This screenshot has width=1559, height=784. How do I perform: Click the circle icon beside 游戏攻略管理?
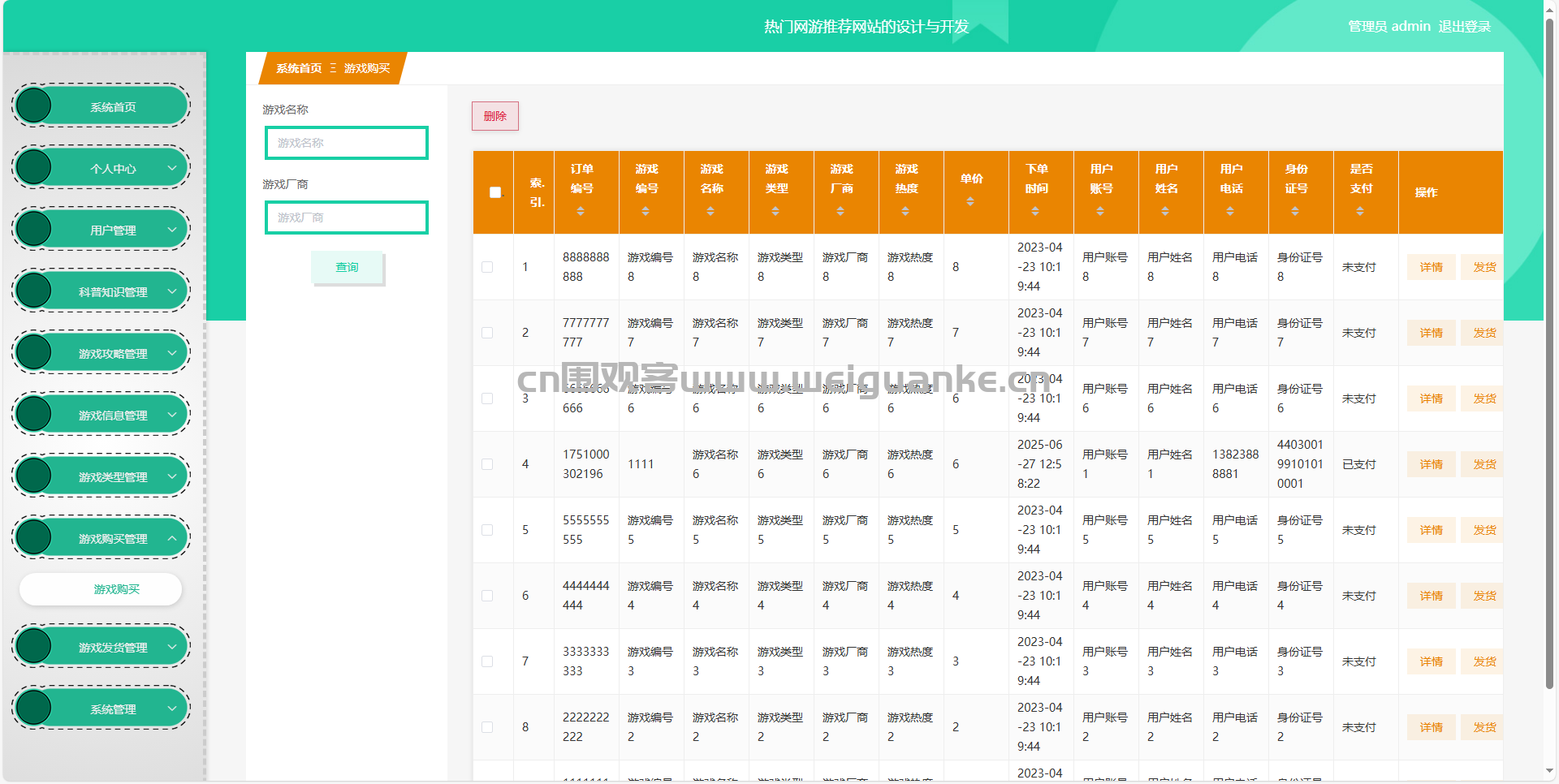[x=34, y=352]
